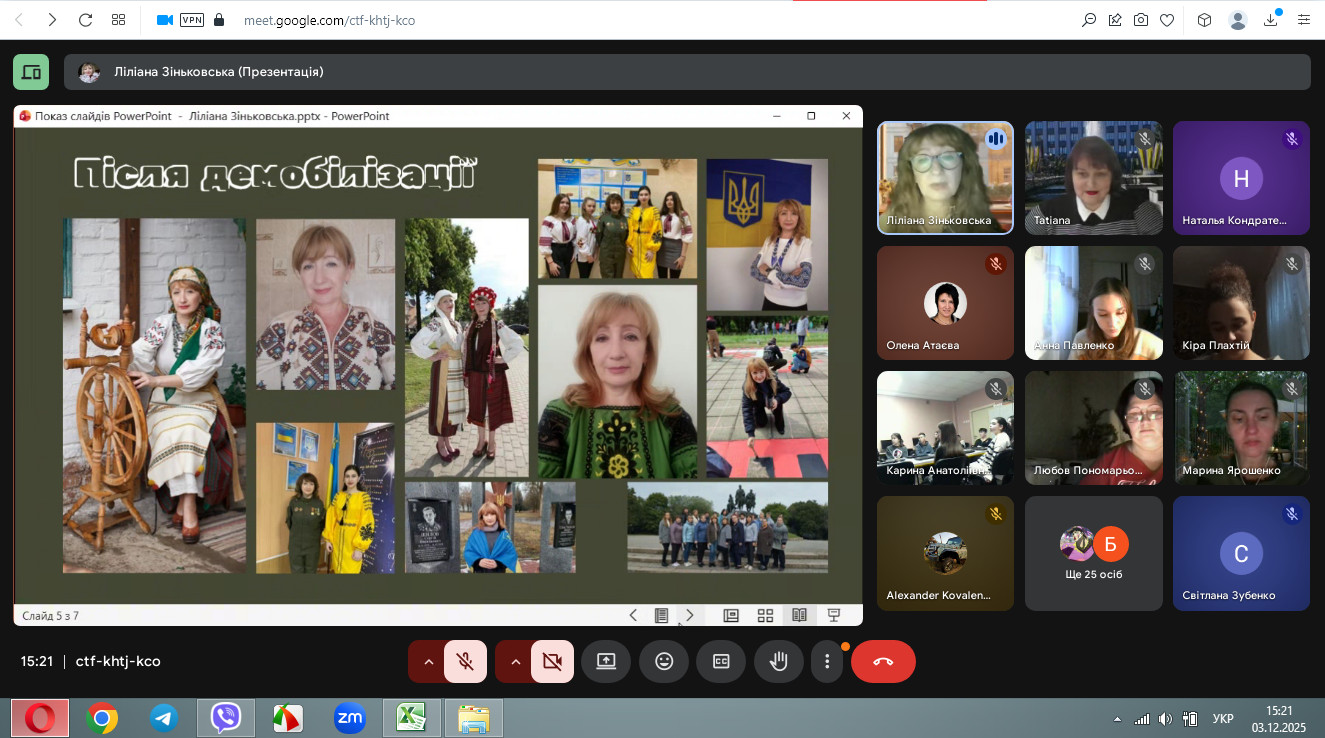Click the Opera downloads icon
The width and height of the screenshot is (1325, 738).
pos(1272,20)
